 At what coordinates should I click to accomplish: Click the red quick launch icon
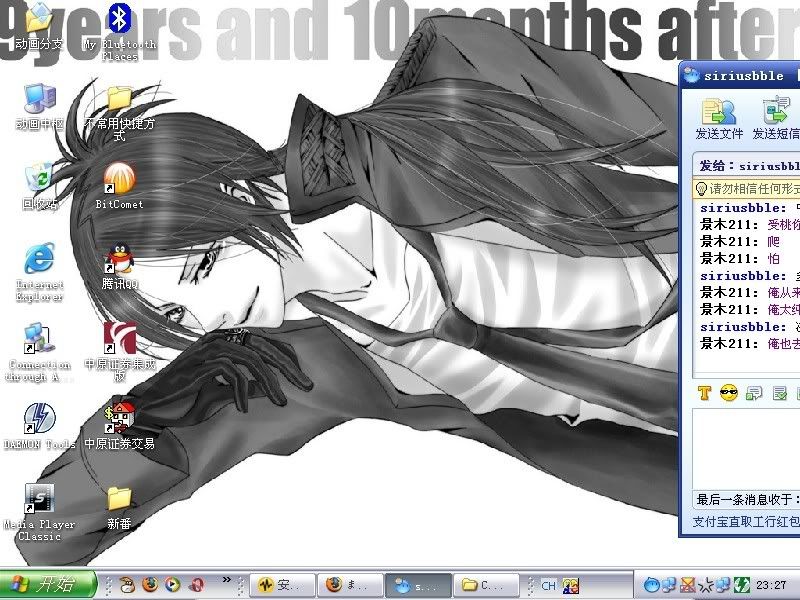click(x=196, y=585)
